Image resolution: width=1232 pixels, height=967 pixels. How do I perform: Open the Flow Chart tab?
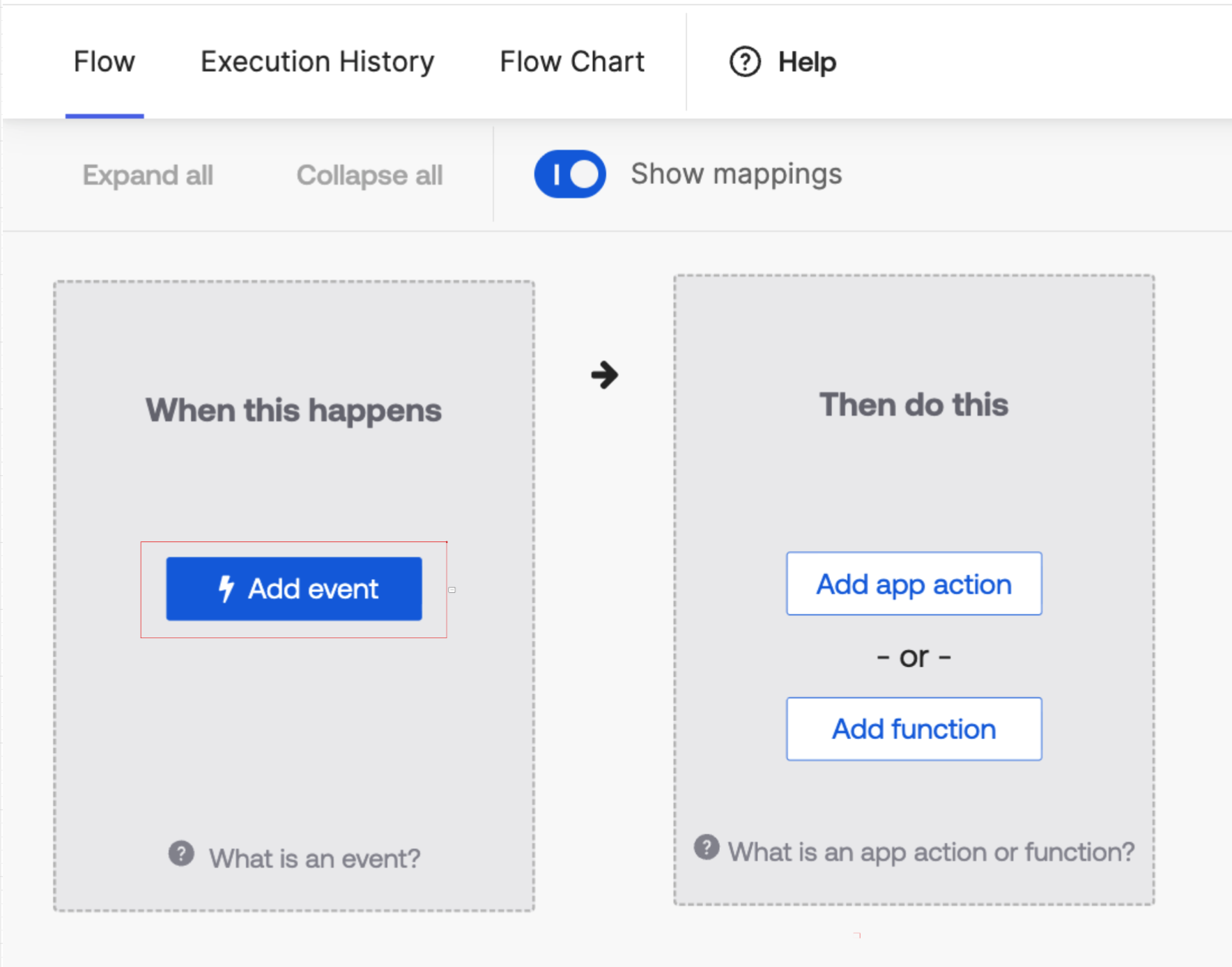coord(572,62)
